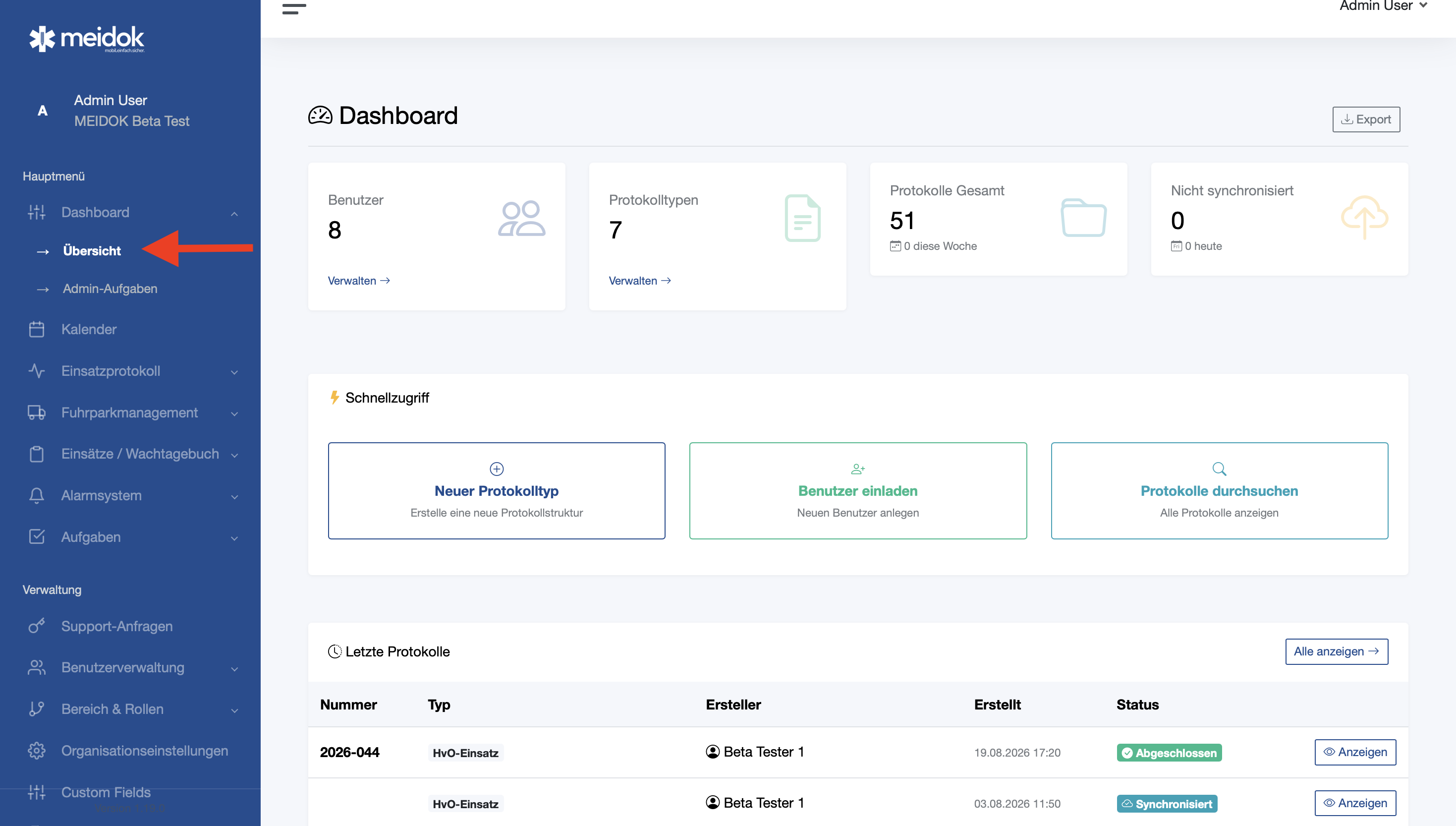Click the Organisationseinstellungen gear icon
The image size is (1456, 826).
coord(37,751)
